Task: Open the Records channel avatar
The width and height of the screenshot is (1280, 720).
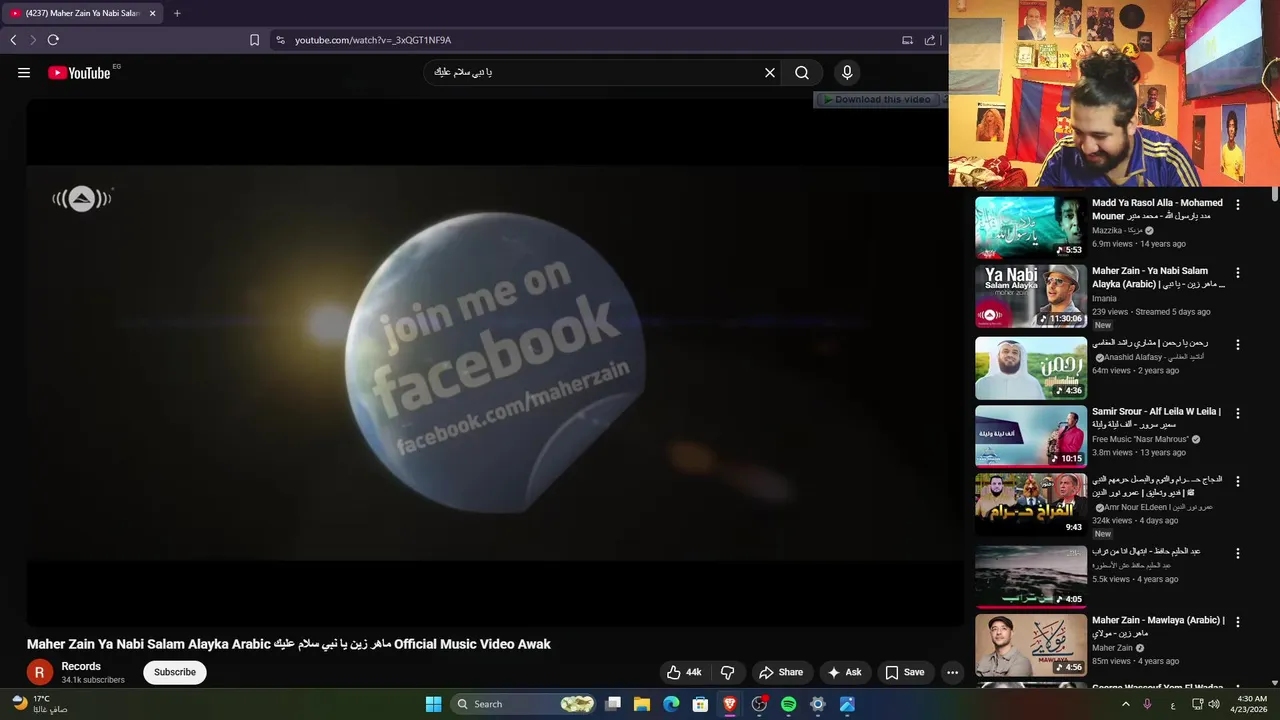Action: point(39,672)
